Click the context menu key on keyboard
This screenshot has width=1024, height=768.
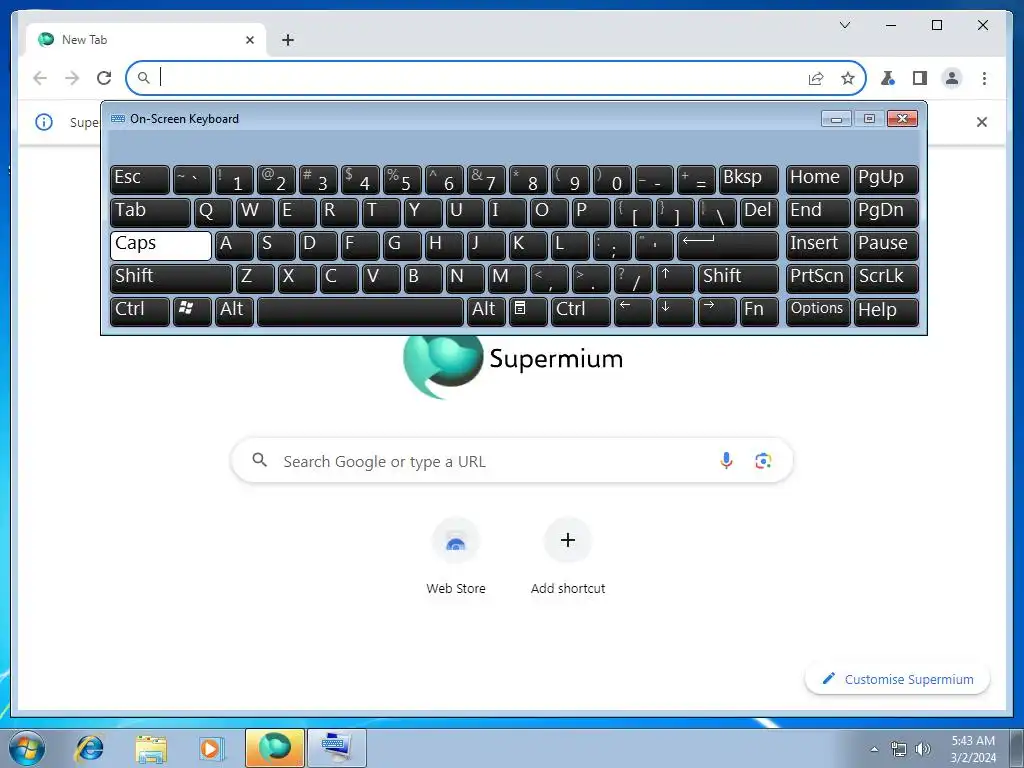528,312
